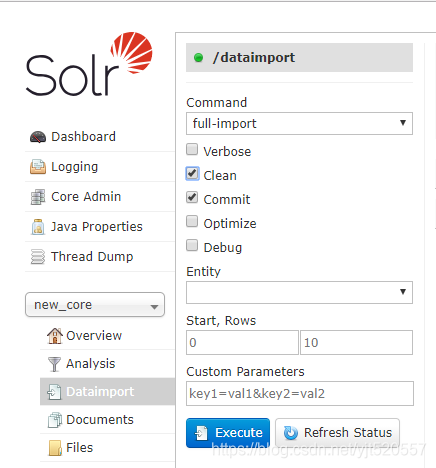Click the Command field label
This screenshot has width=436, height=468.
click(217, 103)
